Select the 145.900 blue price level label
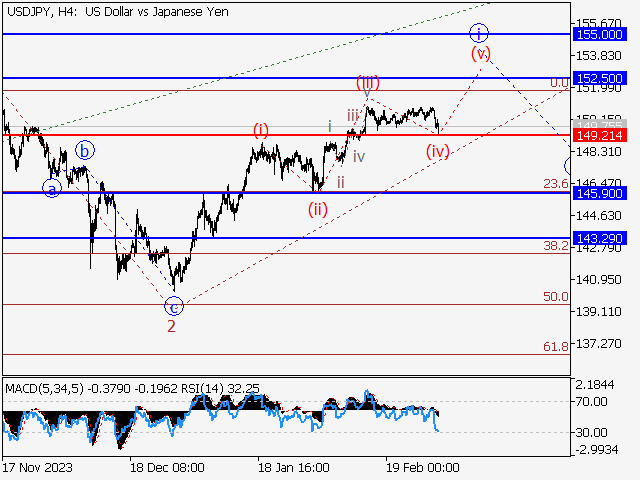Image resolution: width=640 pixels, height=480 pixels. [x=599, y=193]
